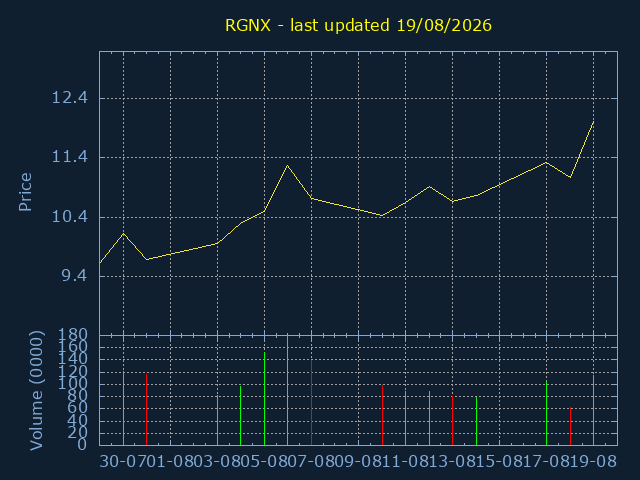This screenshot has width=640, height=480.
Task: Click the RGNX last updated chart title
Action: tap(358, 25)
